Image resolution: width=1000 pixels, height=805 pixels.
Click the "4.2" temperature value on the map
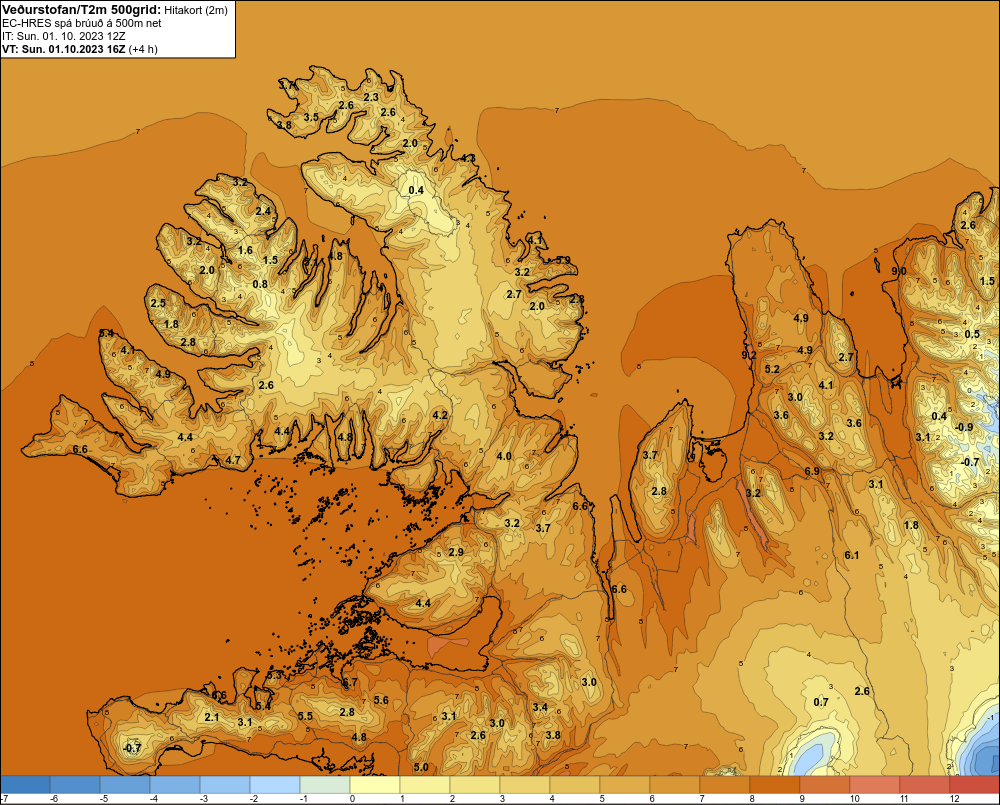tap(439, 415)
